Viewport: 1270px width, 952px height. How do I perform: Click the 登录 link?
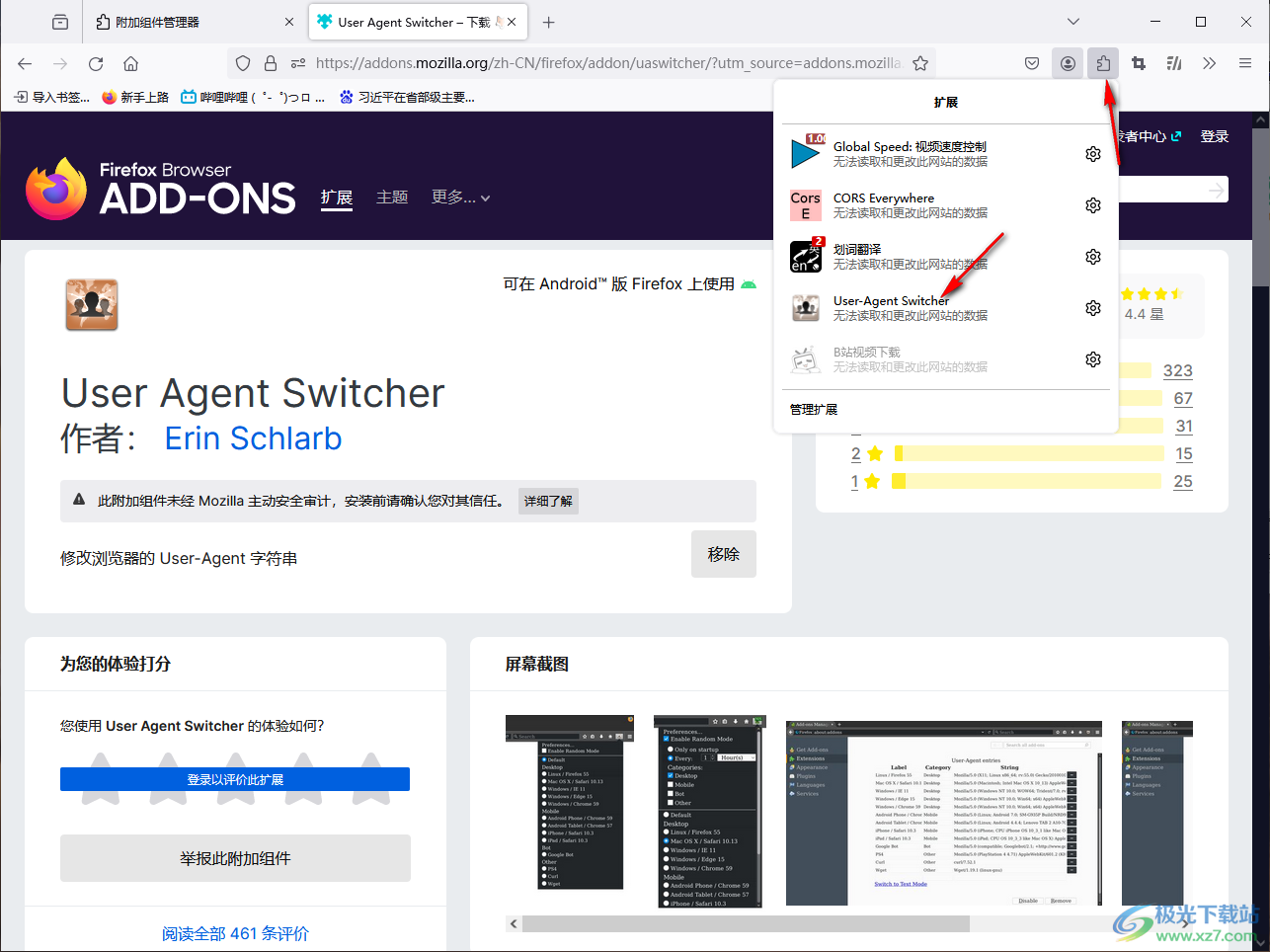(x=1215, y=136)
